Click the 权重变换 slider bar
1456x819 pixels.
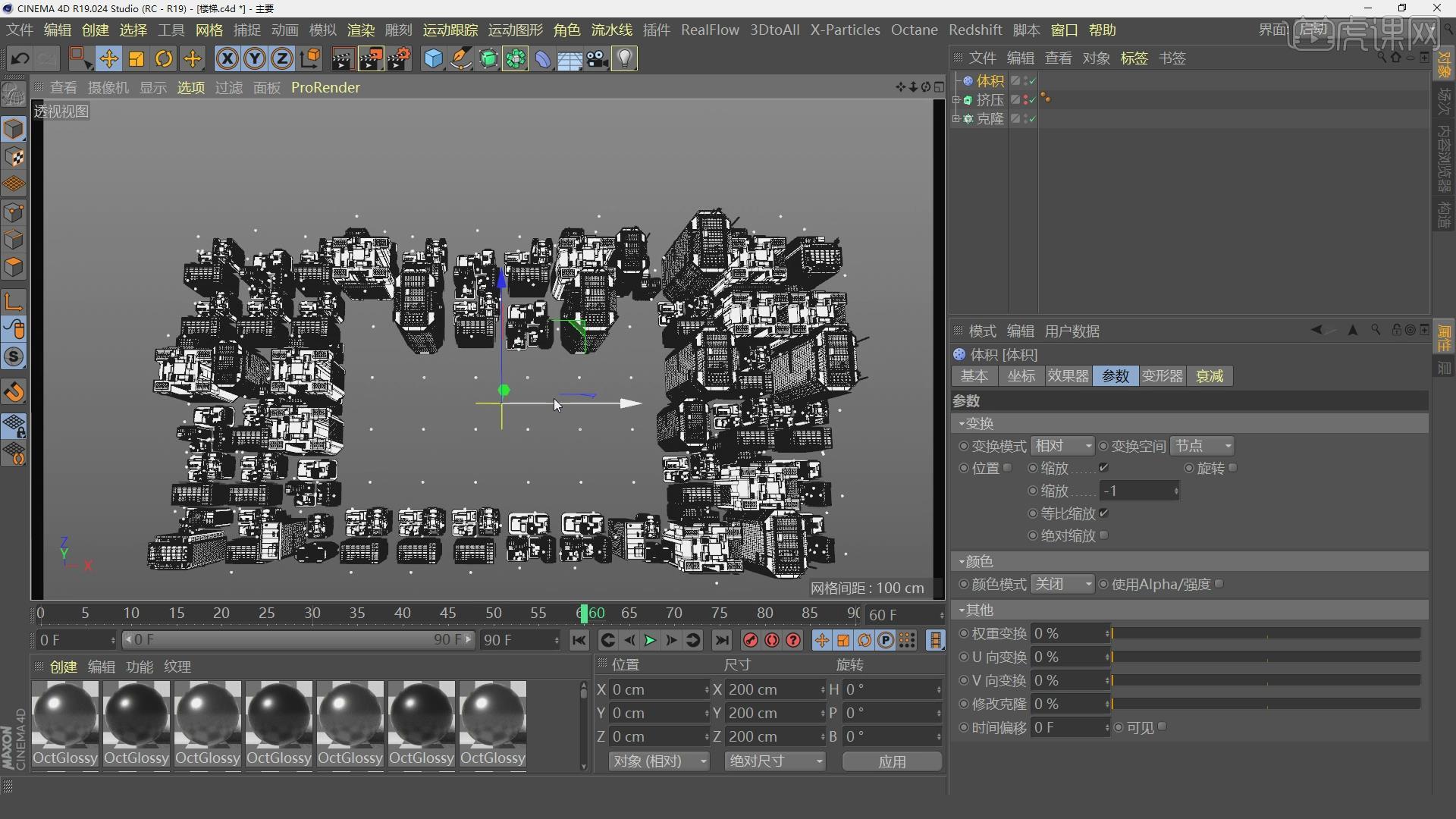pyautogui.click(x=1265, y=633)
